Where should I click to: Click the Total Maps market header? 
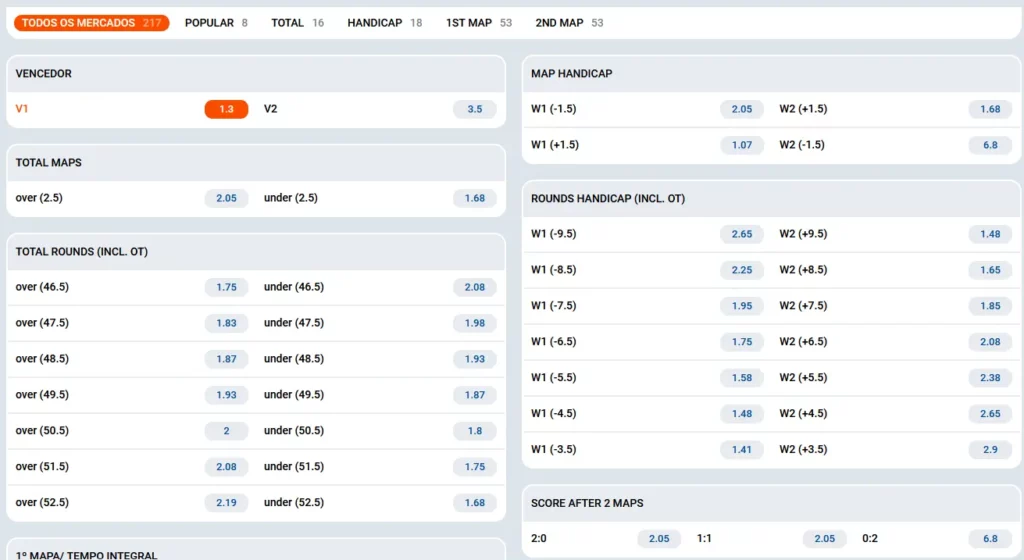coord(256,163)
